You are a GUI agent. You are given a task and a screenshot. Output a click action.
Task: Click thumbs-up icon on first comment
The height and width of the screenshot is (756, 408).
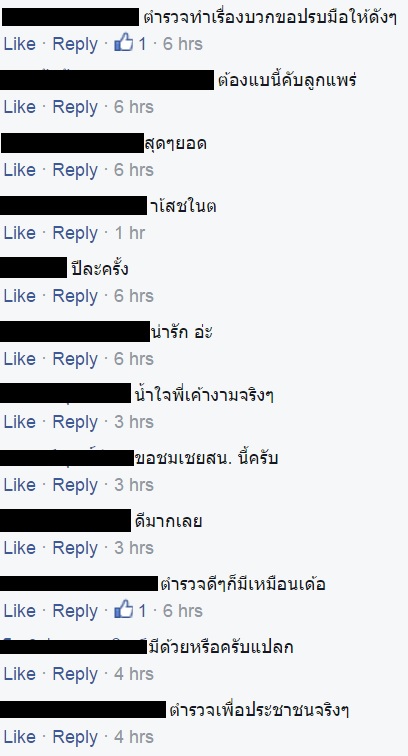point(123,43)
